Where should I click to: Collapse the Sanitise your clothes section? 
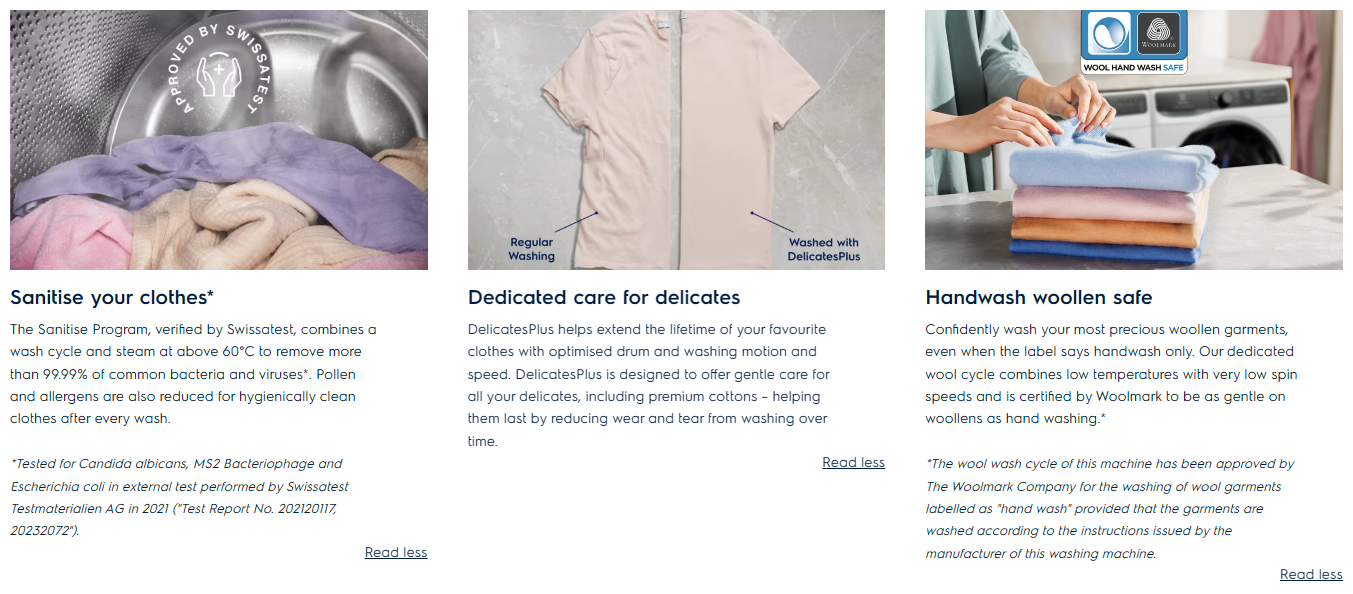396,552
